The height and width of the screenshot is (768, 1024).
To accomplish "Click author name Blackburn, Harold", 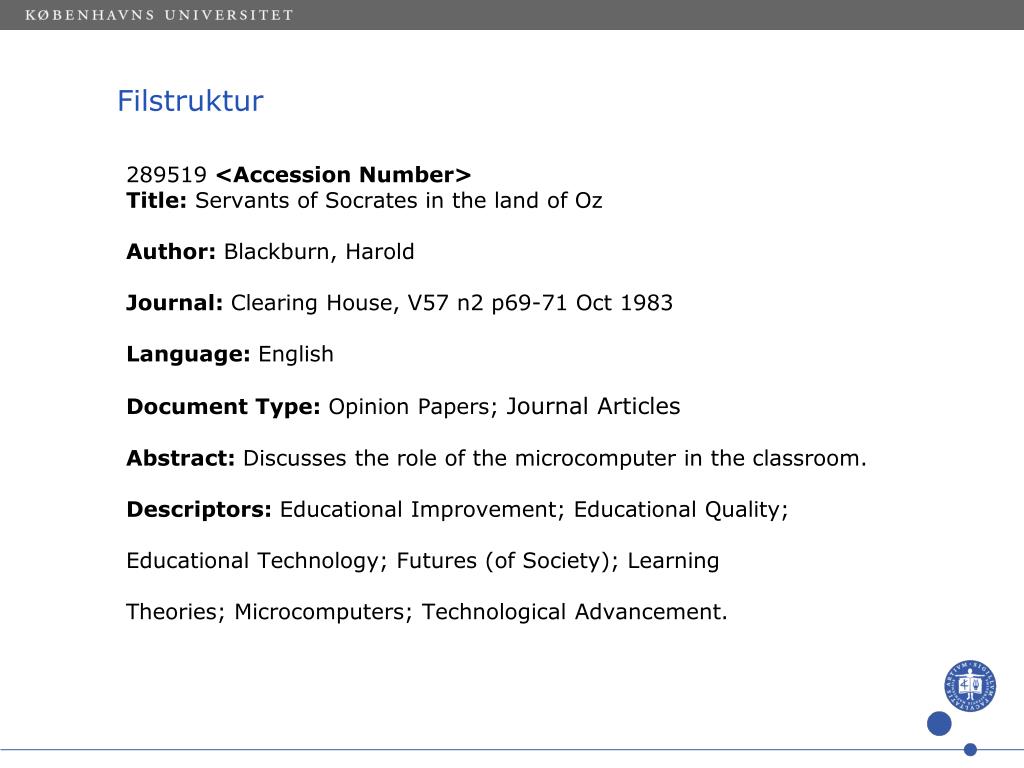I will (319, 252).
